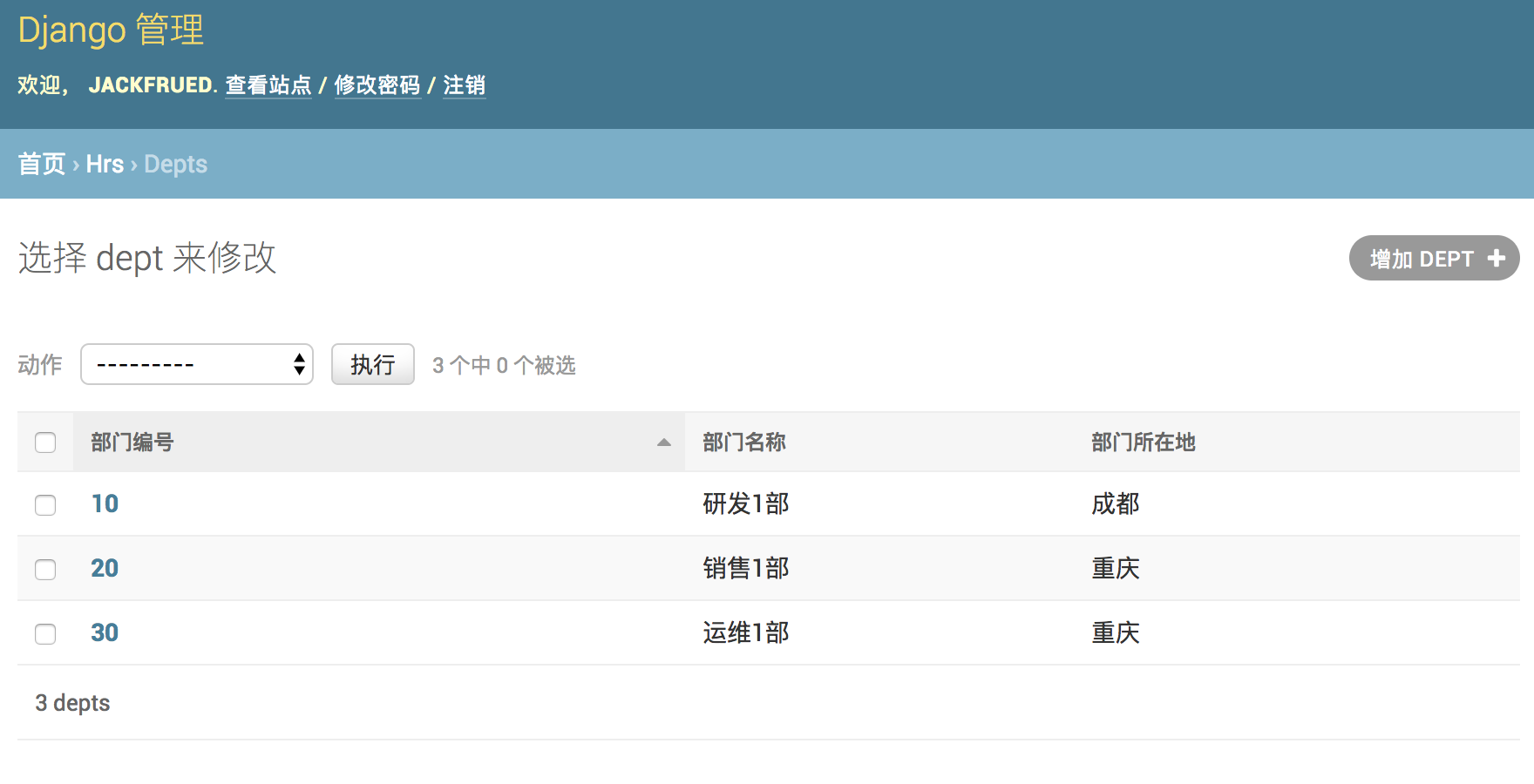Open department 20 record
This screenshot has width=1534, height=784.
(105, 568)
